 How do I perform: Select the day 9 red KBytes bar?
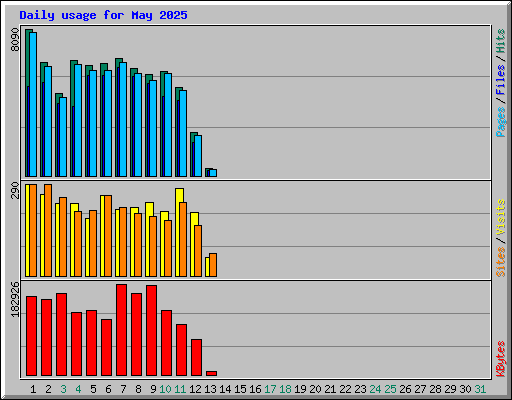pos(151,330)
